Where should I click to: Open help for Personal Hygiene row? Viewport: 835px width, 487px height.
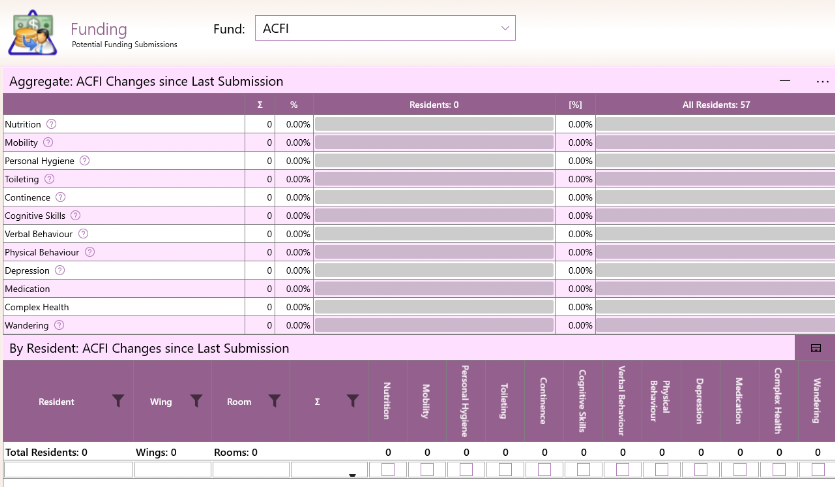pyautogui.click(x=85, y=160)
